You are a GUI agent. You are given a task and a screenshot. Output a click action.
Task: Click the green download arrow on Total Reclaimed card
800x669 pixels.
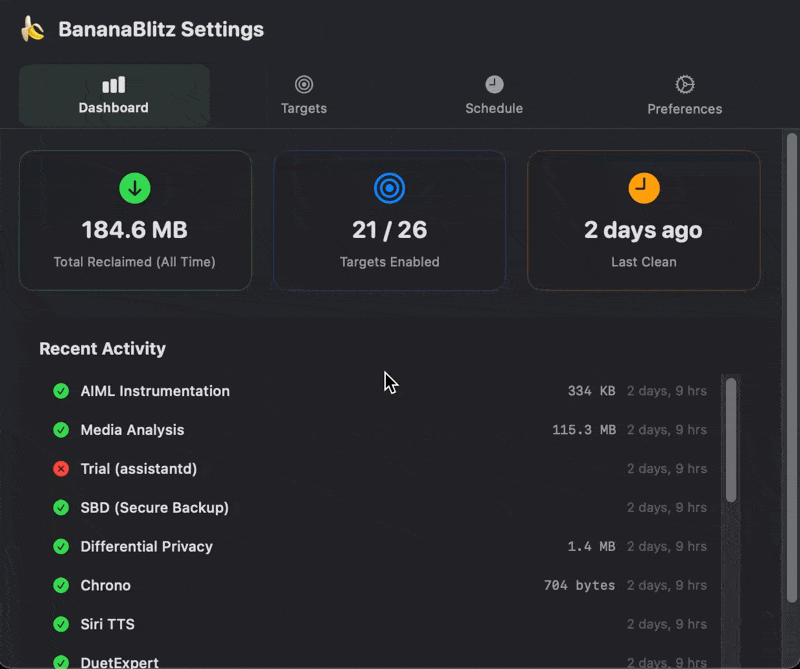pos(135,188)
